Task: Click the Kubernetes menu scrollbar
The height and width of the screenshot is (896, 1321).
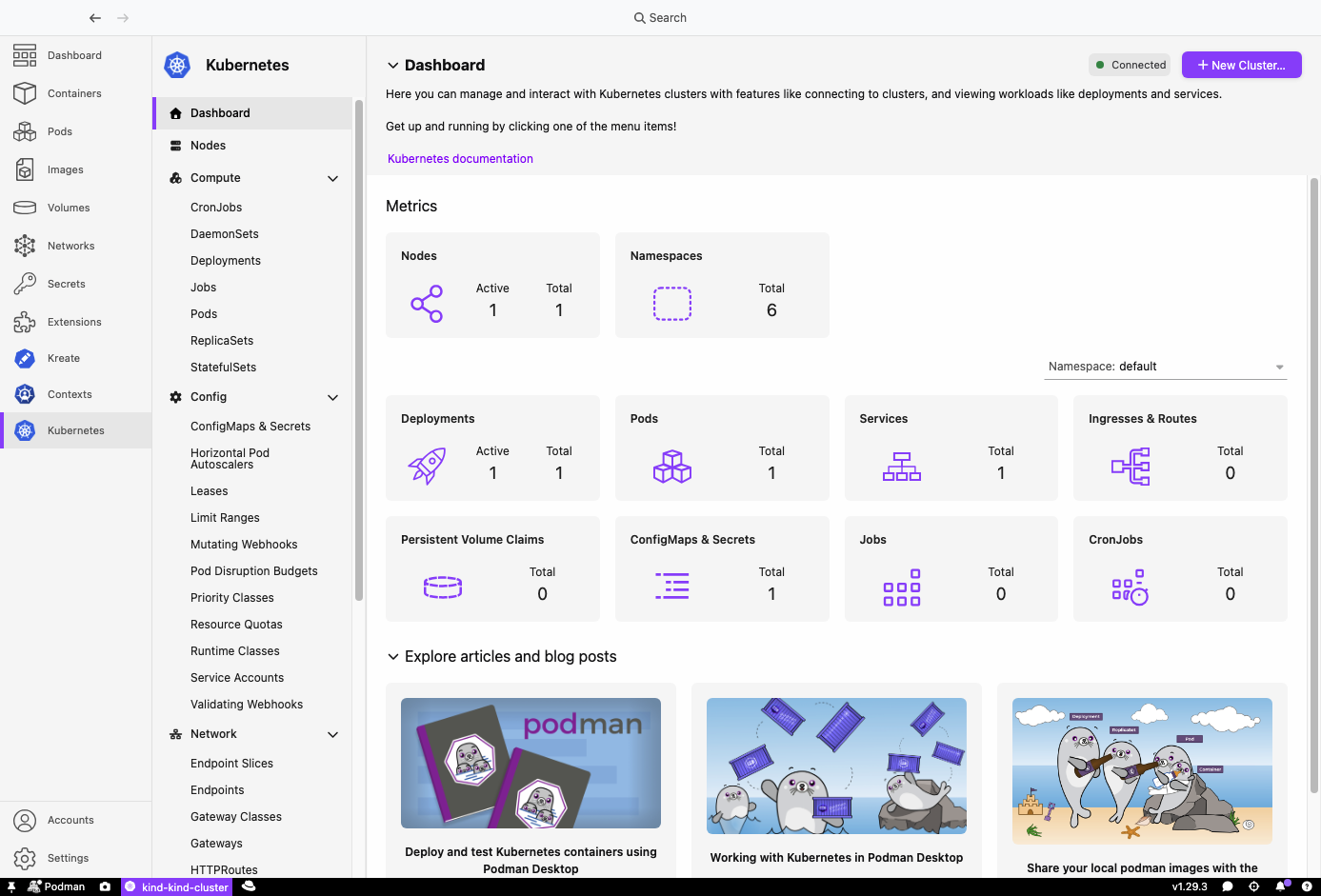Action: (359, 350)
